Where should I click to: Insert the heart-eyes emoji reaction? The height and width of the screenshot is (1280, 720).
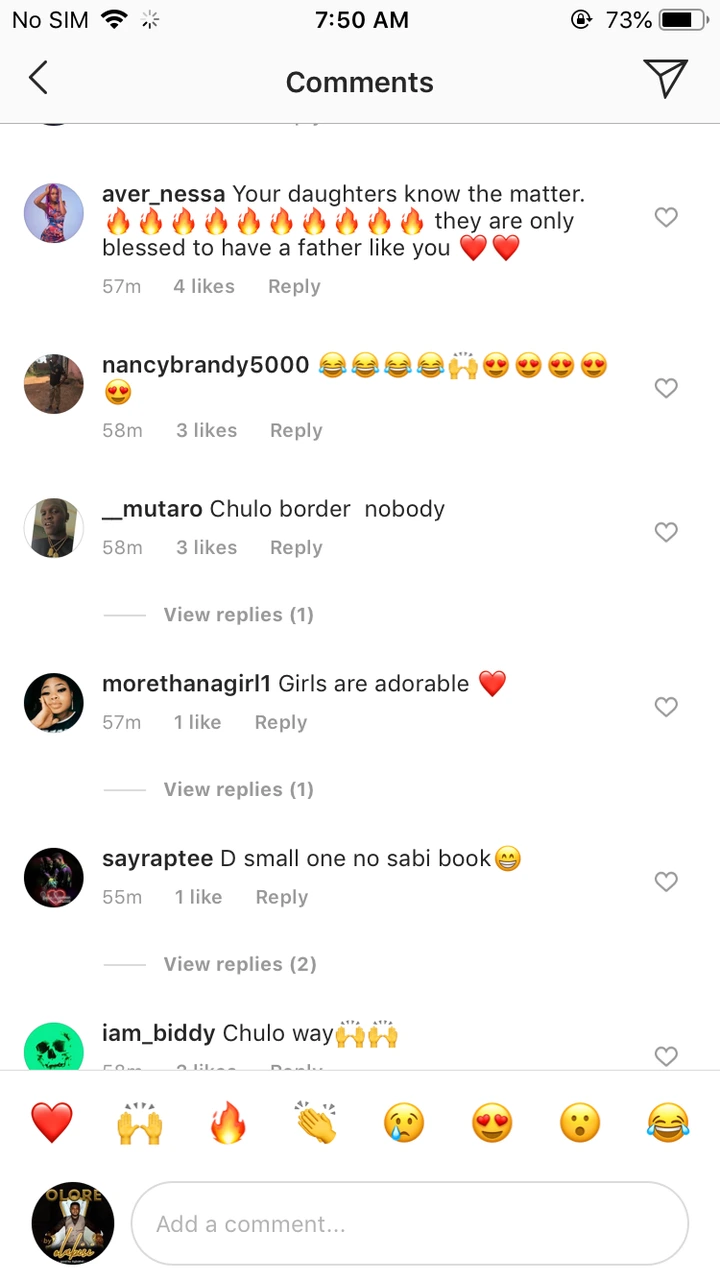pyautogui.click(x=492, y=1123)
